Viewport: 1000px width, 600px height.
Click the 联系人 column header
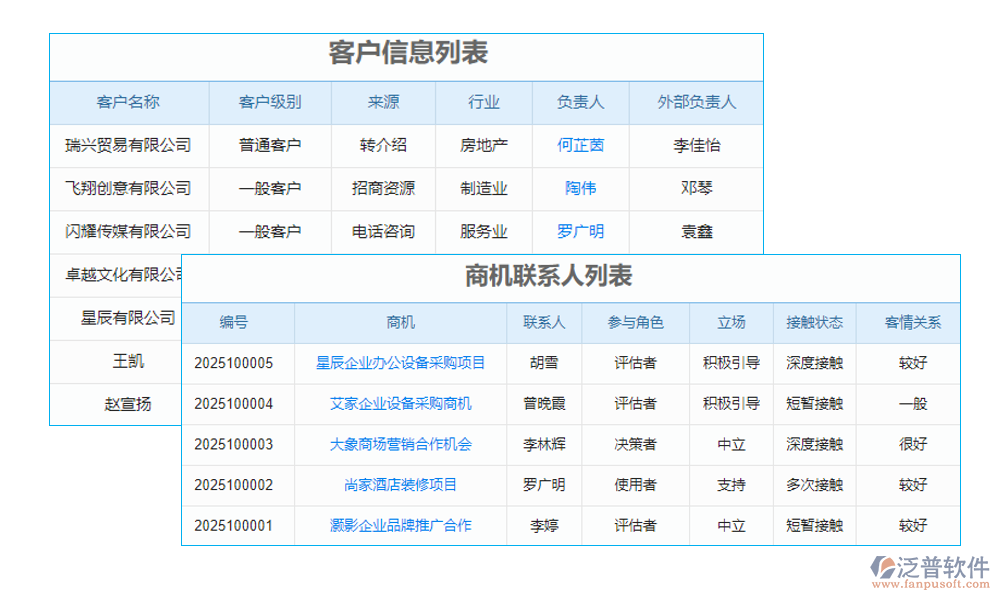545,323
